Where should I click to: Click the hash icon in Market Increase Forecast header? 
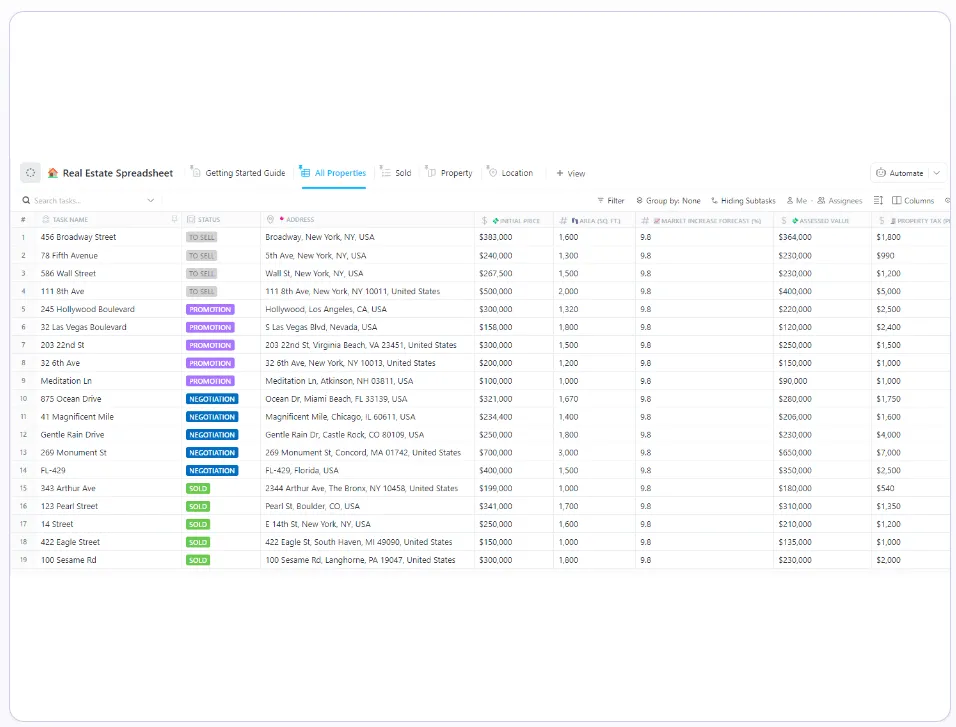coord(644,221)
